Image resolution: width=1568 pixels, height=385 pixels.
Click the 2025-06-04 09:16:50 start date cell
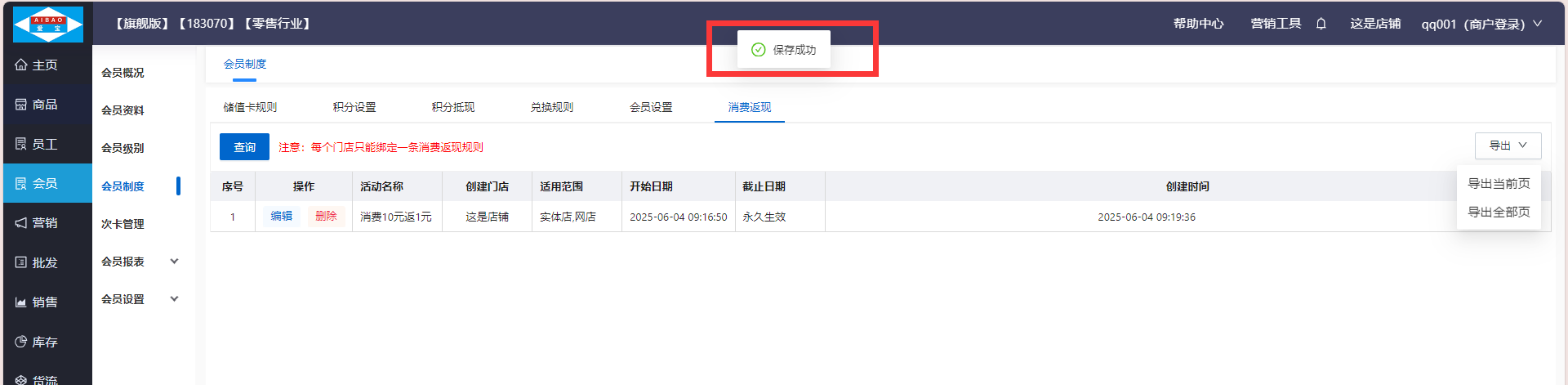coord(678,217)
